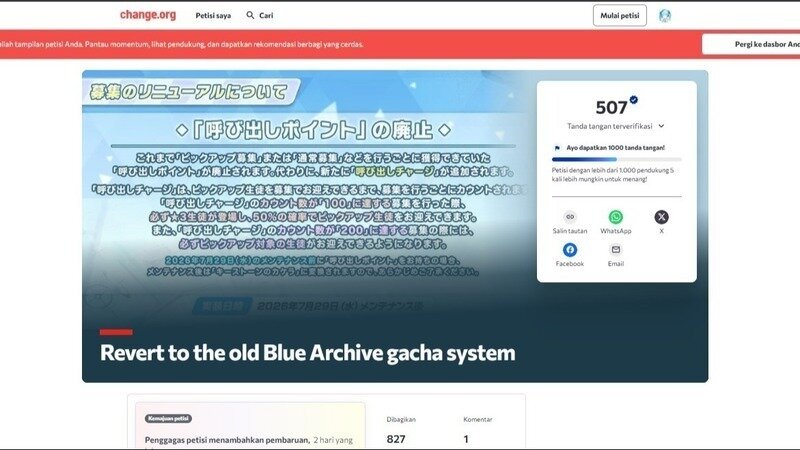Click the signature progress bar
800x450 pixels.
coord(616,159)
